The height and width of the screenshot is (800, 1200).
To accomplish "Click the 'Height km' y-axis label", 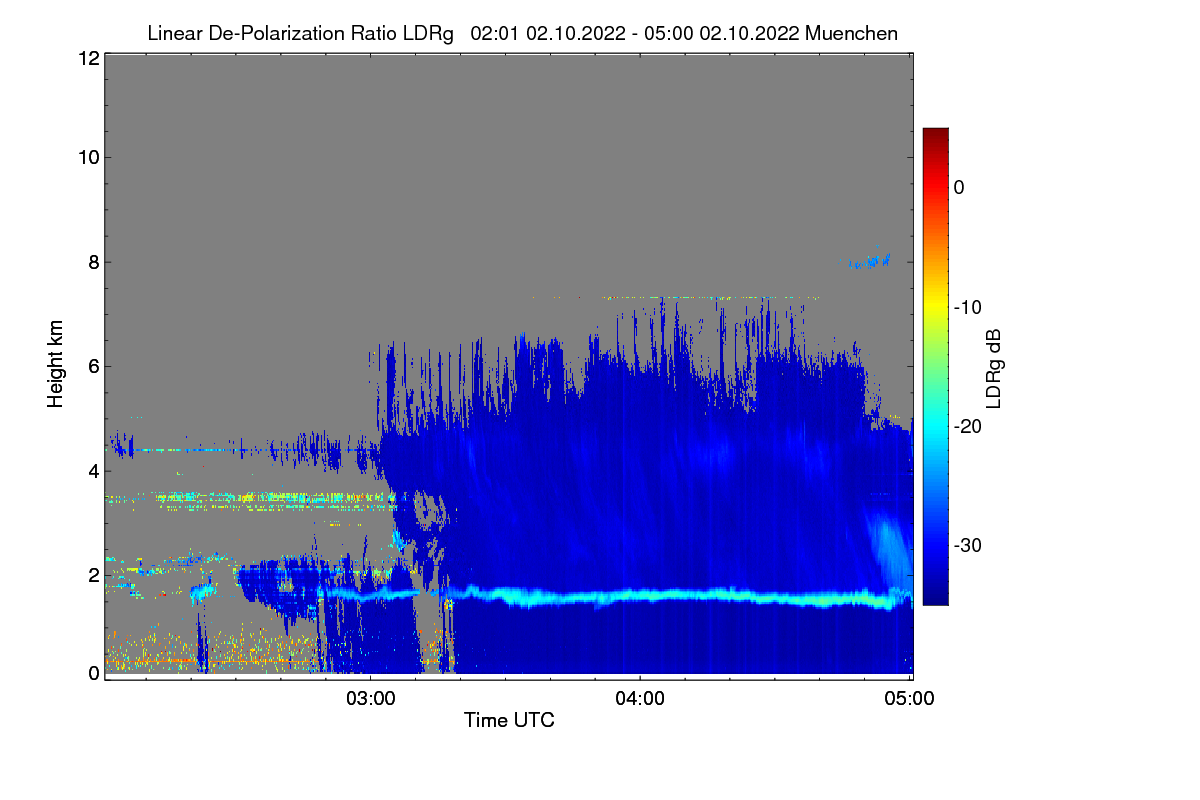I will pos(56,365).
